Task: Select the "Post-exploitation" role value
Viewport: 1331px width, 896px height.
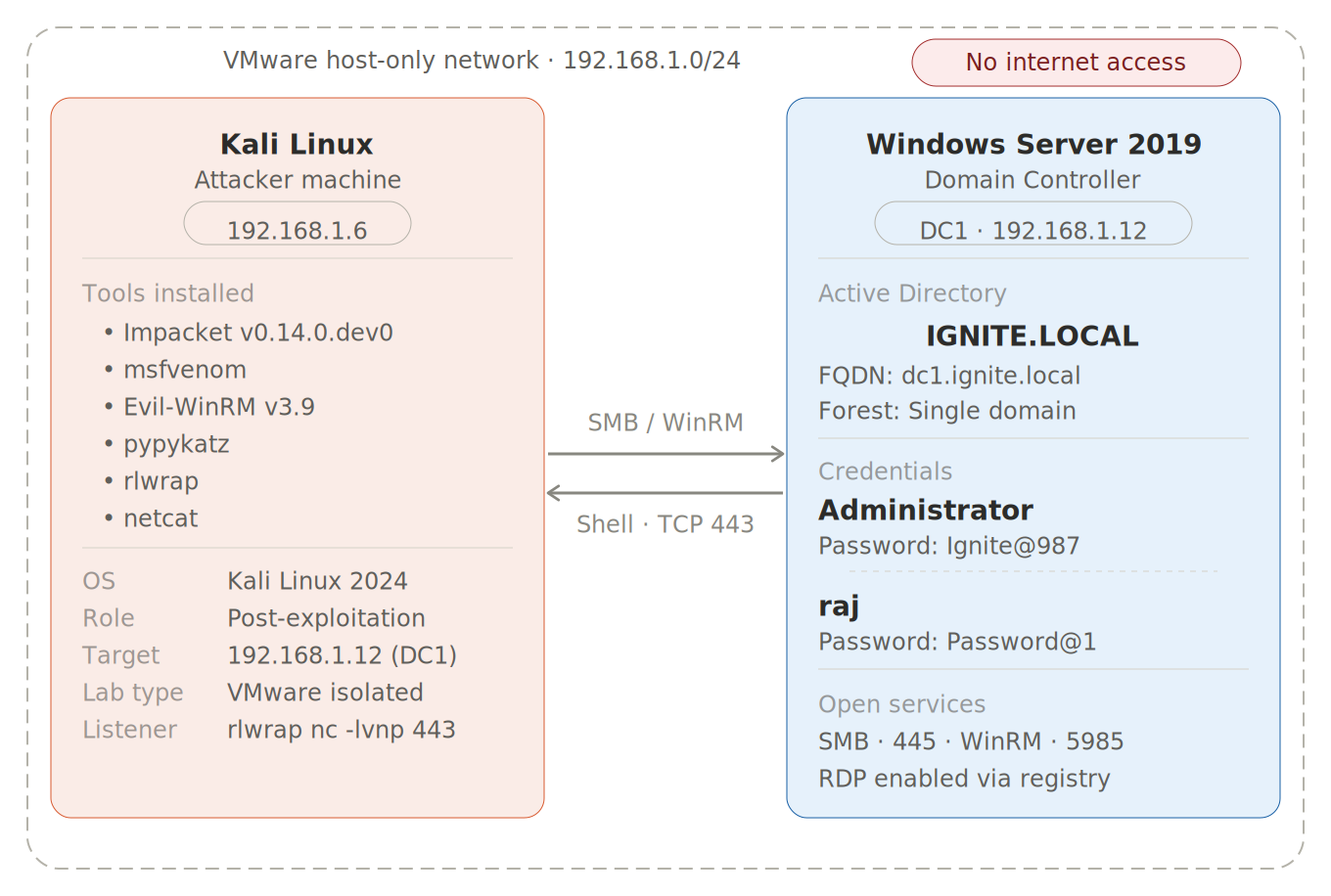Action: [326, 618]
